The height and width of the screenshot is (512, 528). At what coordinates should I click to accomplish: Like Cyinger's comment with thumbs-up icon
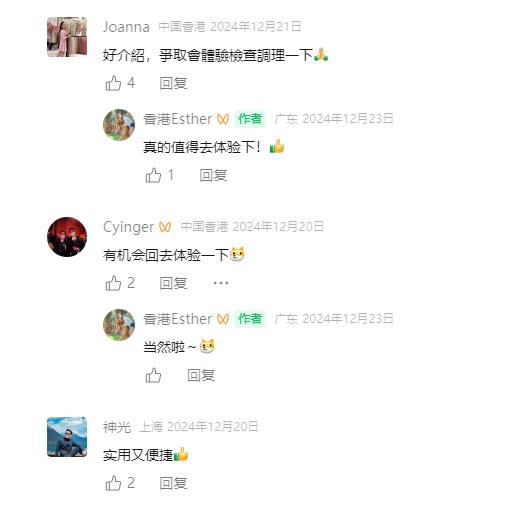[x=113, y=283]
